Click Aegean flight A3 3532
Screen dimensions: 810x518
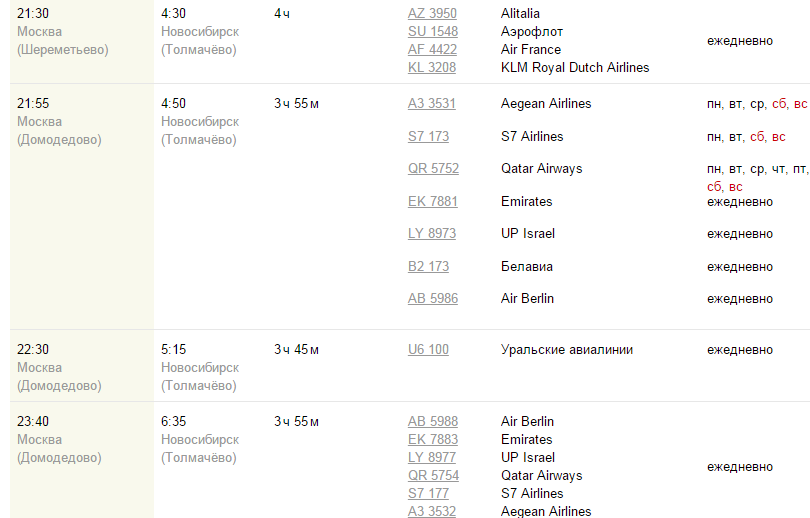[431, 512]
